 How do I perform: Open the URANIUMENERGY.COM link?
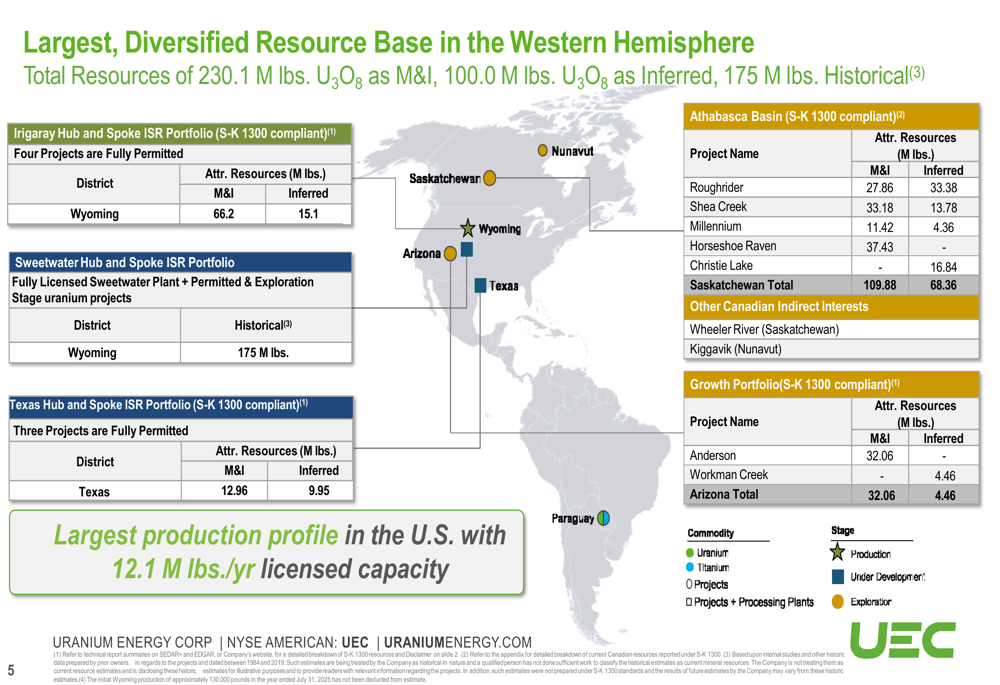457,642
